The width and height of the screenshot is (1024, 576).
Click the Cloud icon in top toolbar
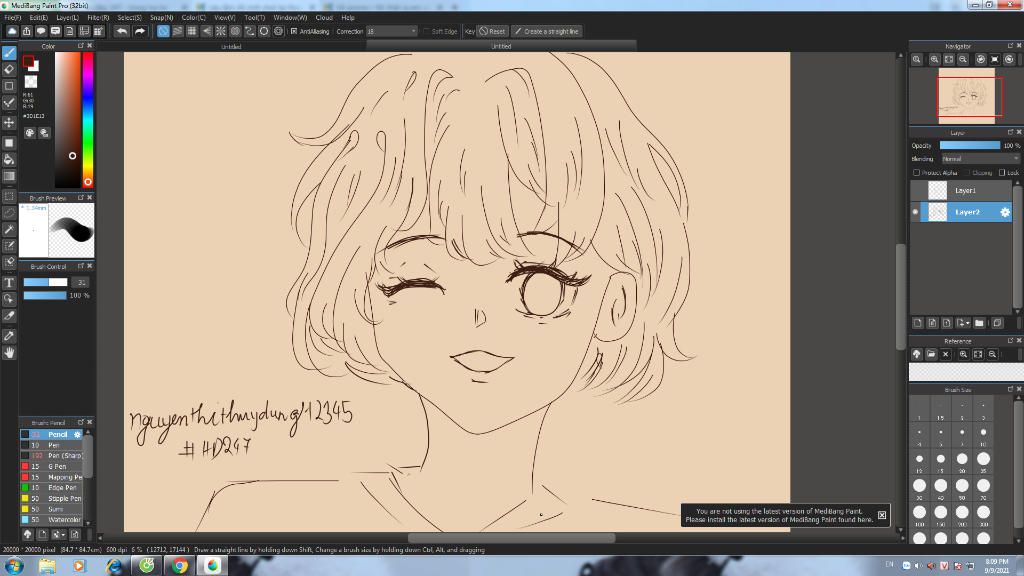12,31
